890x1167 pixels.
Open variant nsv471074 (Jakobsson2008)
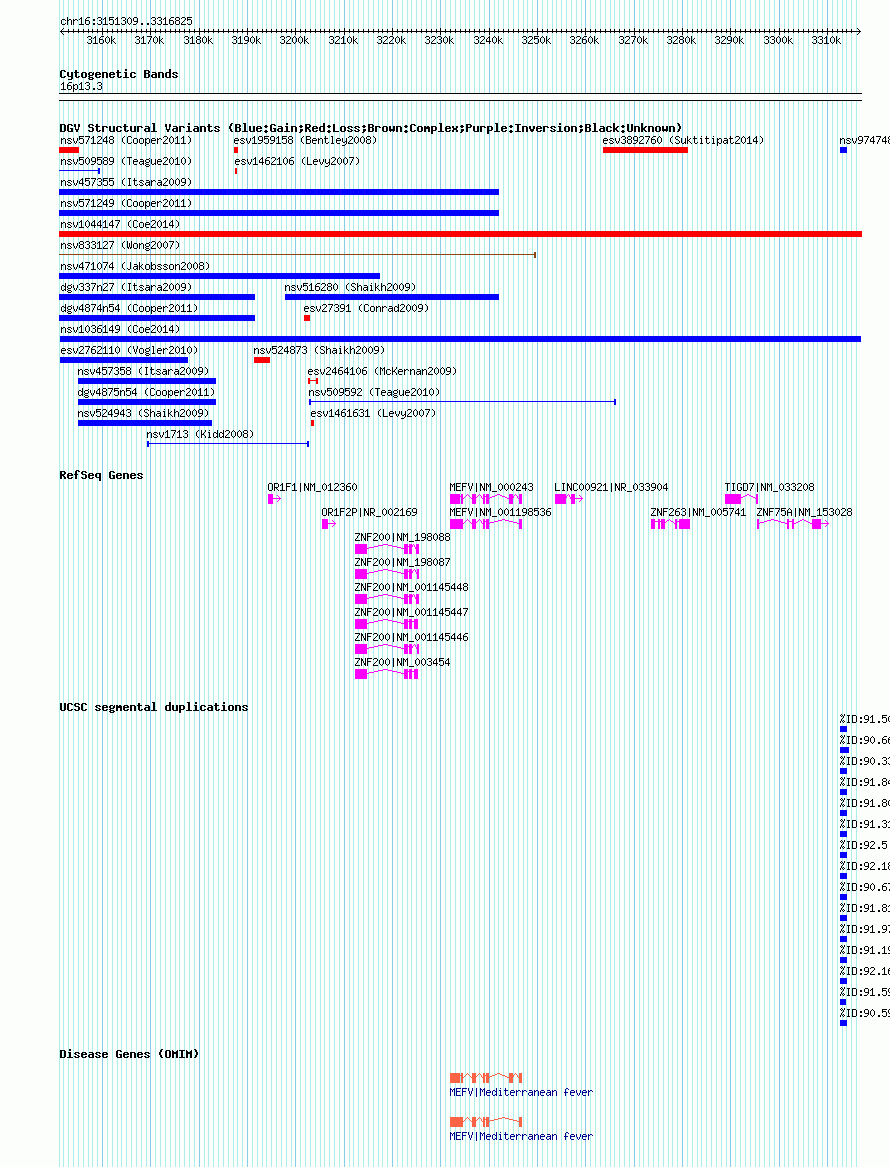(x=135, y=266)
